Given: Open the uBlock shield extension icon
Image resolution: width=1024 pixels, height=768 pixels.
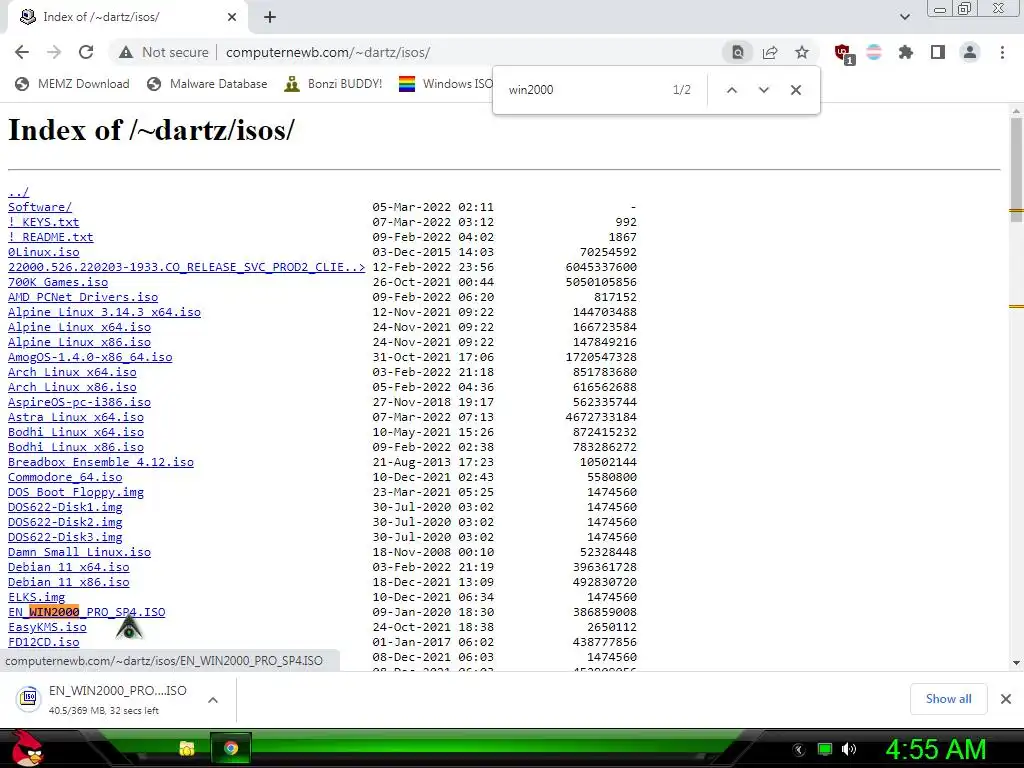Looking at the screenshot, I should [843, 53].
